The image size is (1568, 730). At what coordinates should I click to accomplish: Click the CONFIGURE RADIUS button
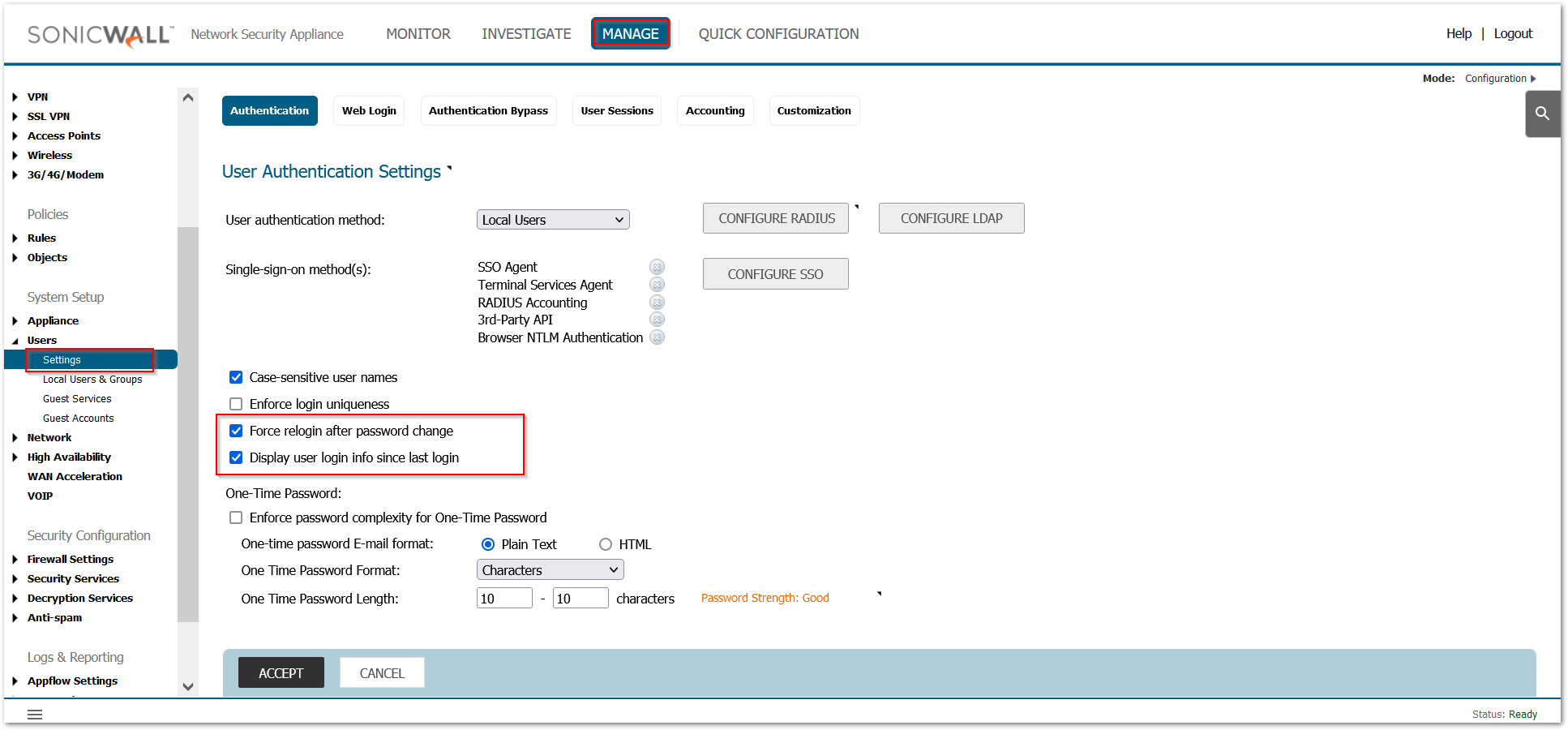click(x=776, y=218)
